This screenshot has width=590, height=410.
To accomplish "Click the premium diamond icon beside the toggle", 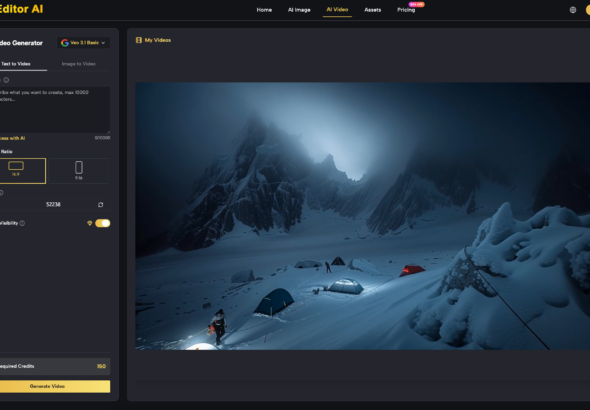I will [x=90, y=223].
